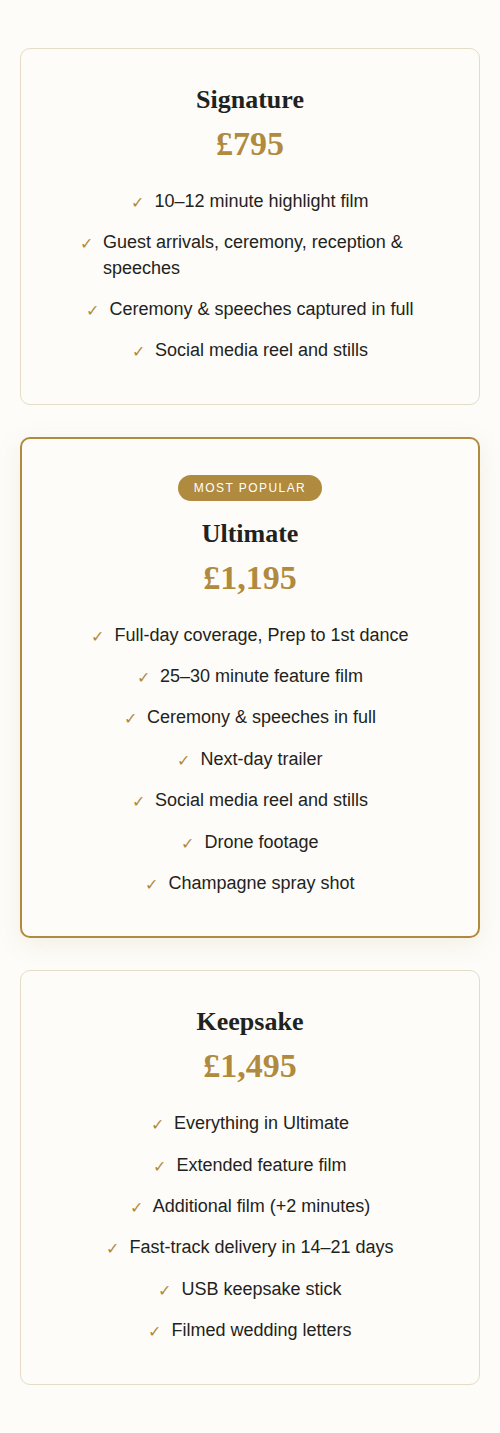Select the Signature package title
Viewport: 500px width, 1433px height.
coord(250,100)
